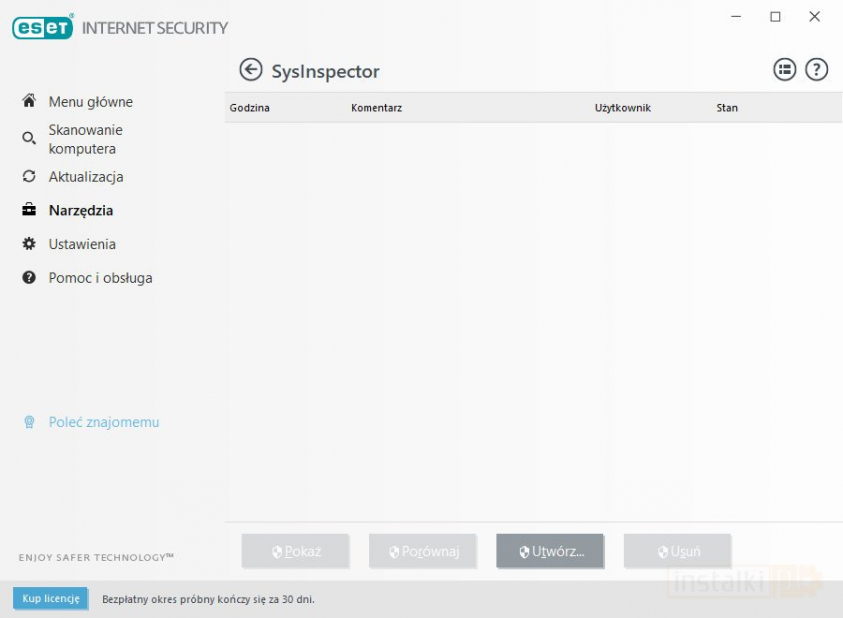Click the toolbox icon beside Narzędzia
This screenshot has height=618, width=843.
(29, 211)
